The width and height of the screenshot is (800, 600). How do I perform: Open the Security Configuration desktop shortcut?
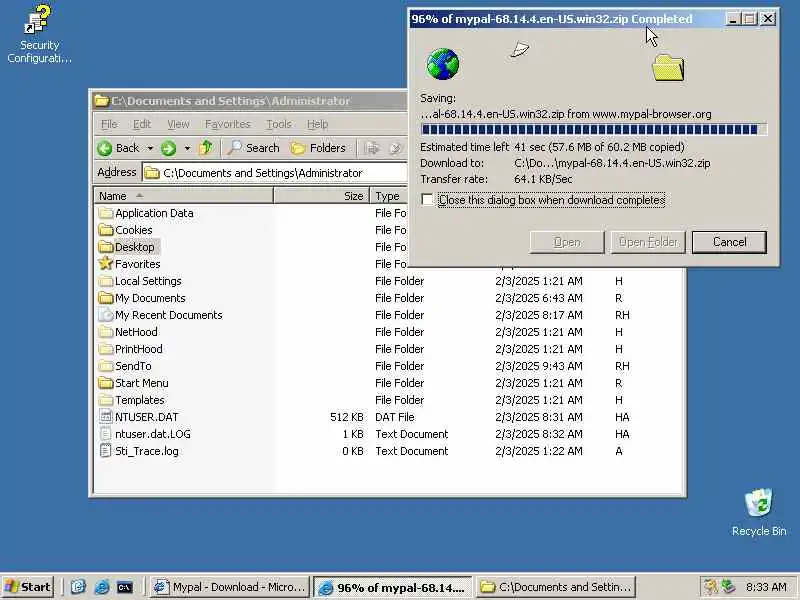click(39, 34)
